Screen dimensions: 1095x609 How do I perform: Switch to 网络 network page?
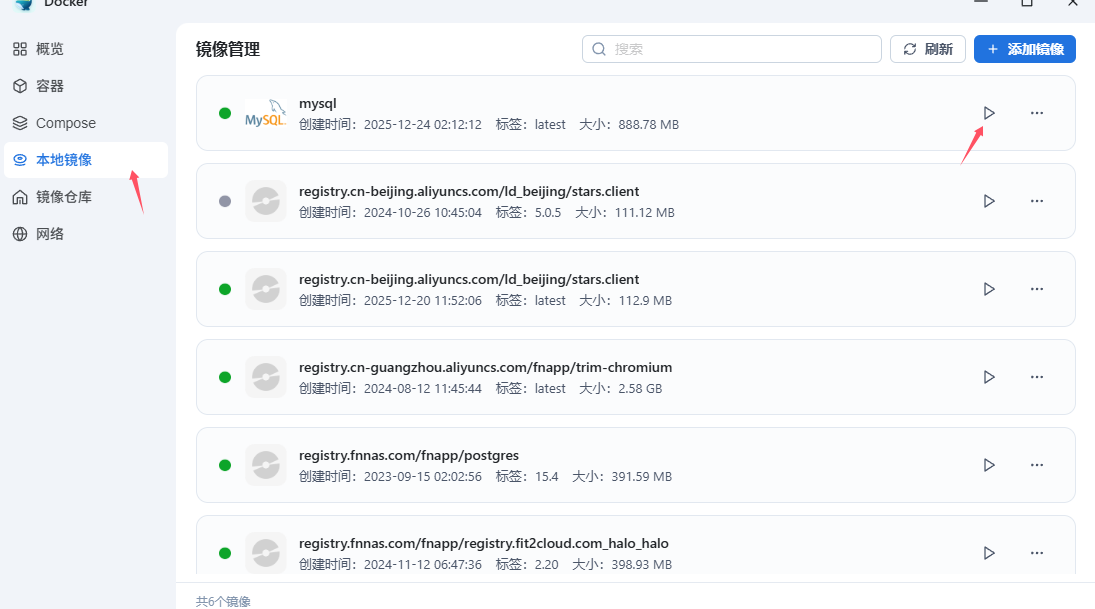[49, 234]
